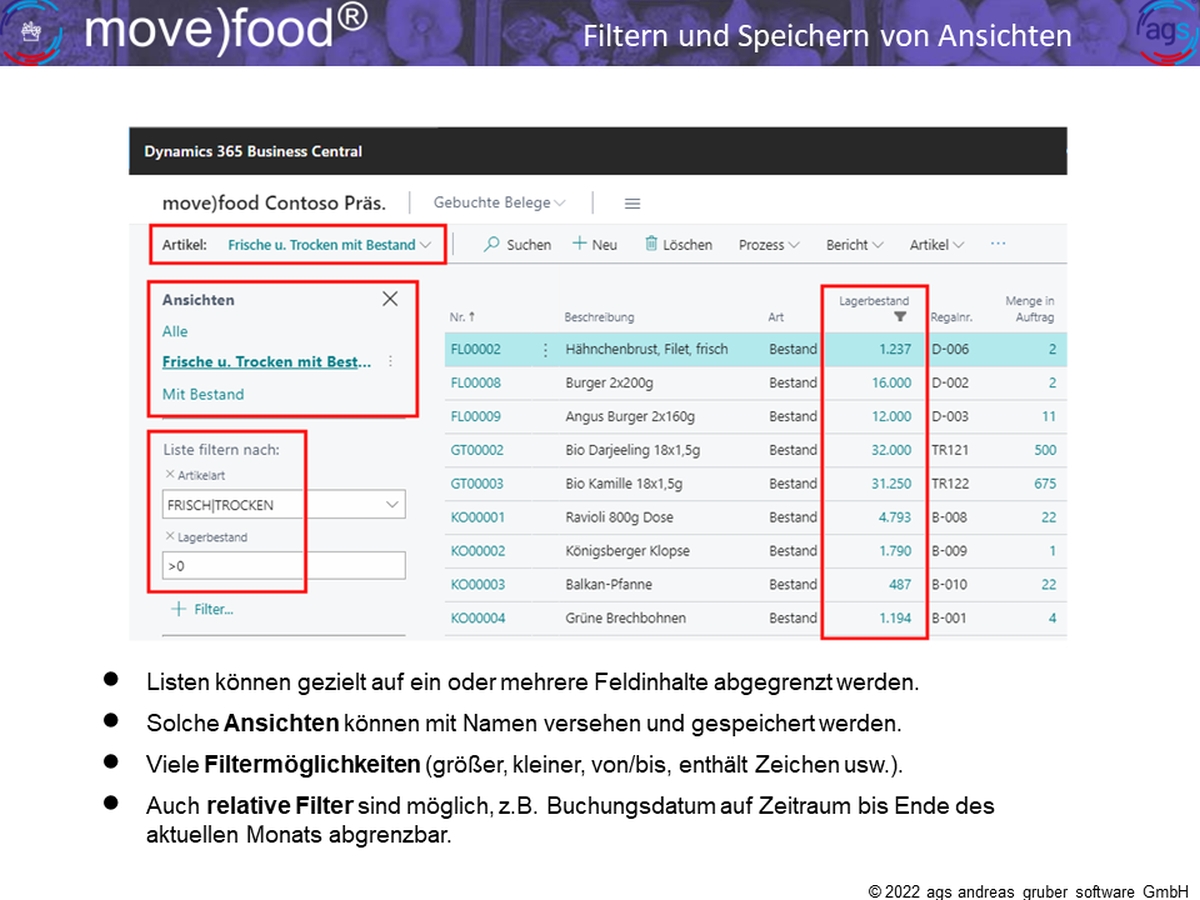1200x900 pixels.
Task: Open item FL00002
Action: pyautogui.click(x=476, y=349)
